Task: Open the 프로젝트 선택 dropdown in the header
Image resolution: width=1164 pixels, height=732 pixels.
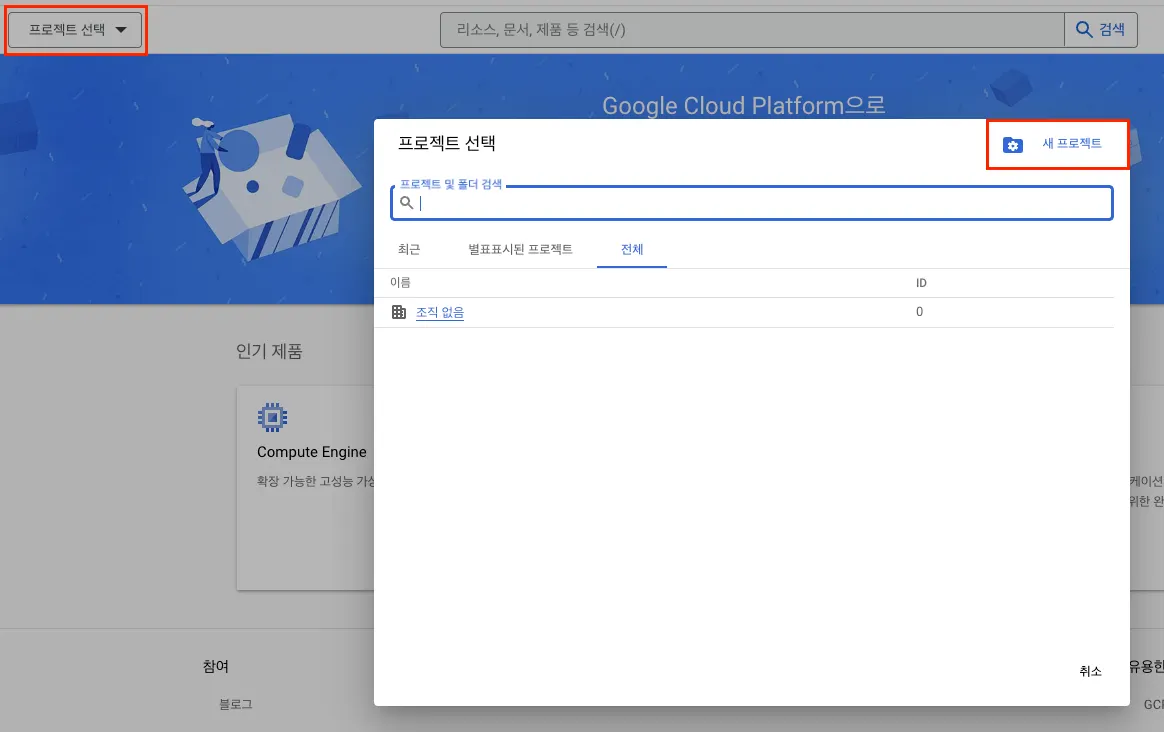Action: click(x=75, y=30)
